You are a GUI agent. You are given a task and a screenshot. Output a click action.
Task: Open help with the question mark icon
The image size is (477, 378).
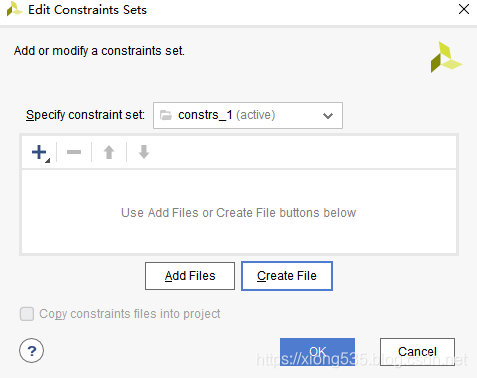pos(31,351)
